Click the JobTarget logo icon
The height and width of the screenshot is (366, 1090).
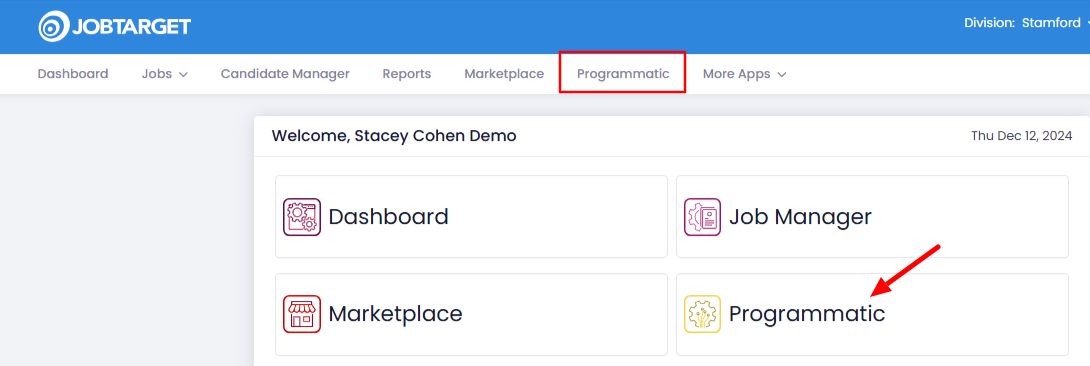pos(54,26)
